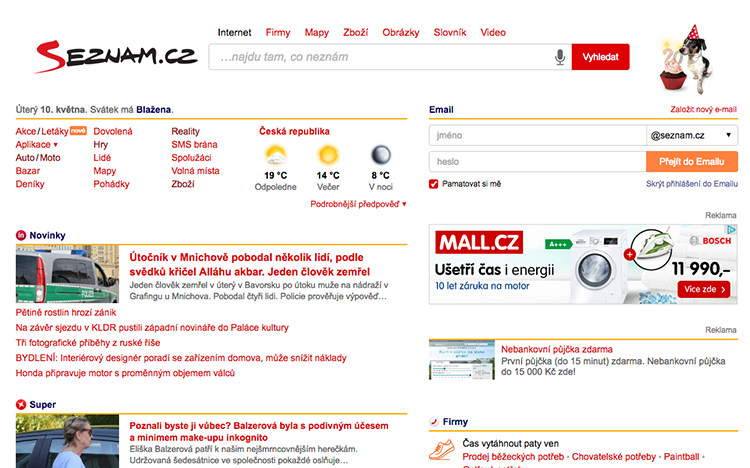The width and height of the screenshot is (750, 468).
Task: Click the AdChoices icon on MALL.CZ banner
Action: tap(731, 230)
